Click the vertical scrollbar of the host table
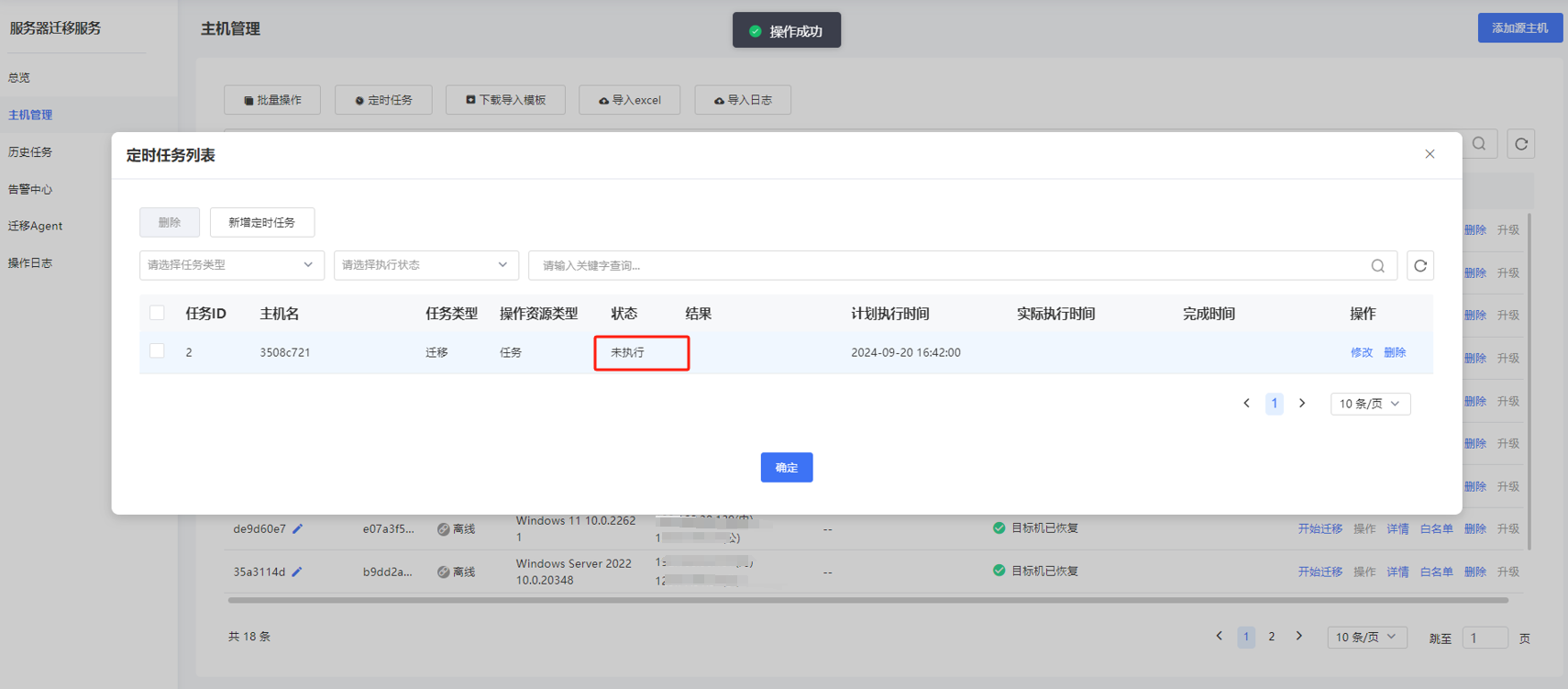The image size is (1568, 689). pyautogui.click(x=1529, y=381)
